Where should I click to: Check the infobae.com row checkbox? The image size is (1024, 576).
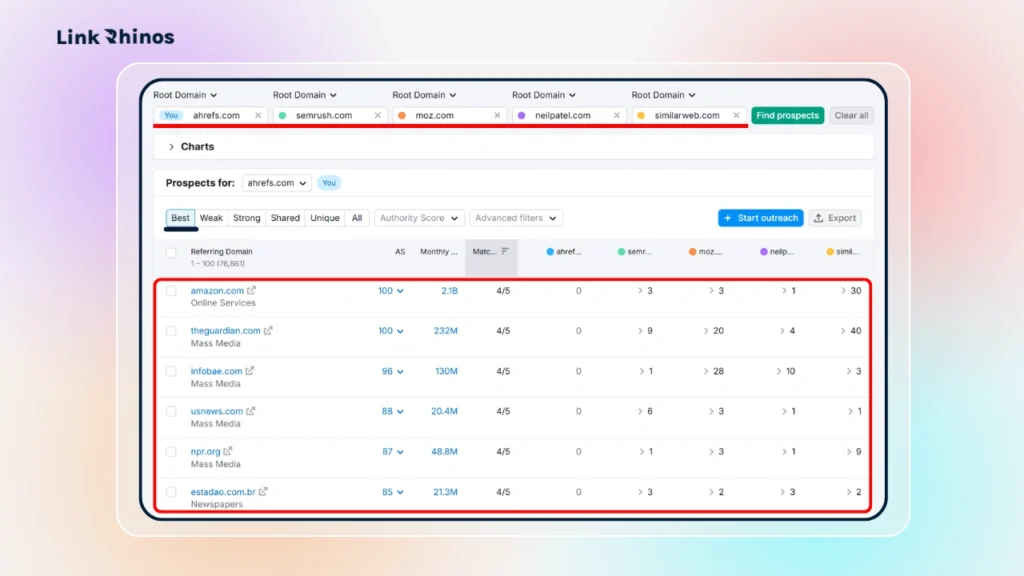coord(171,371)
